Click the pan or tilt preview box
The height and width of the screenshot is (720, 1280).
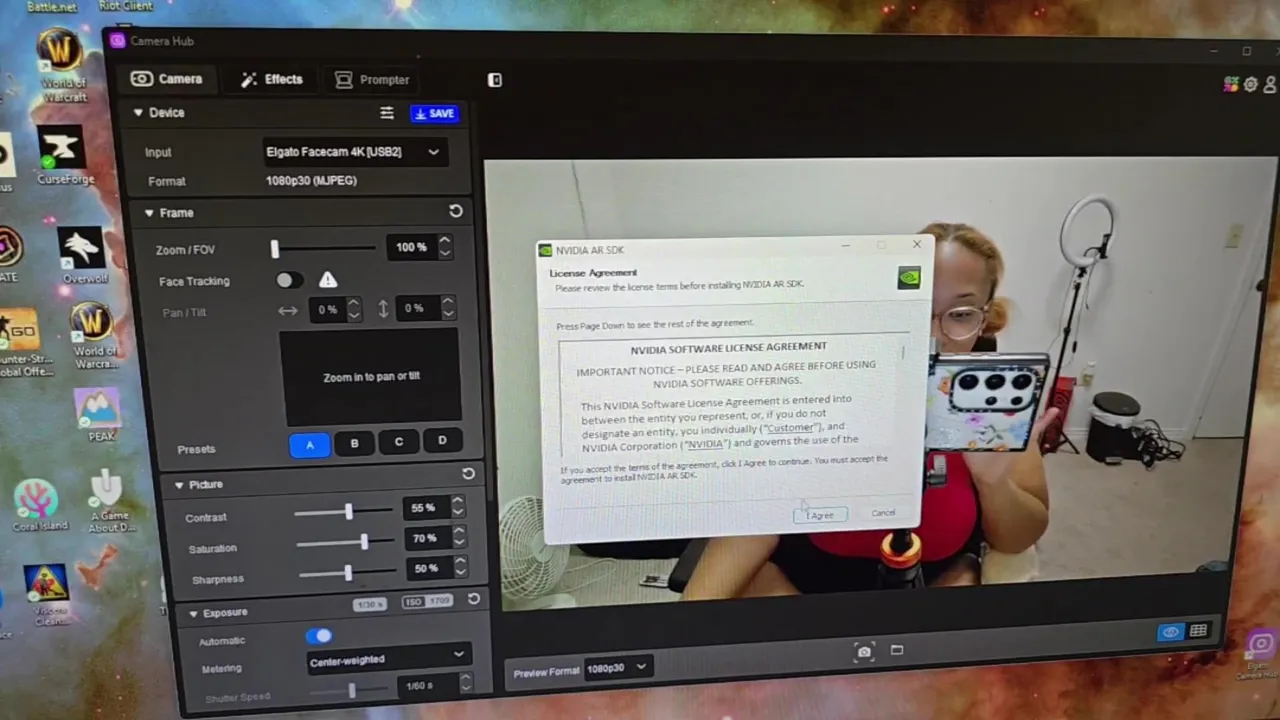tap(371, 377)
